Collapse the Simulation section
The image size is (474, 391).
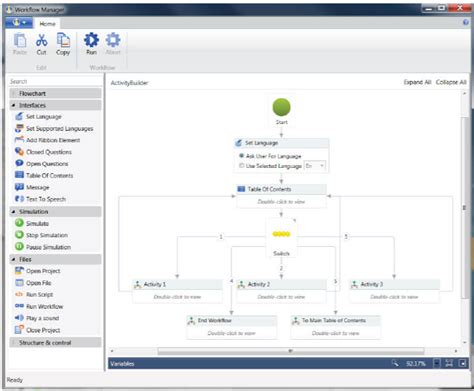click(13, 212)
